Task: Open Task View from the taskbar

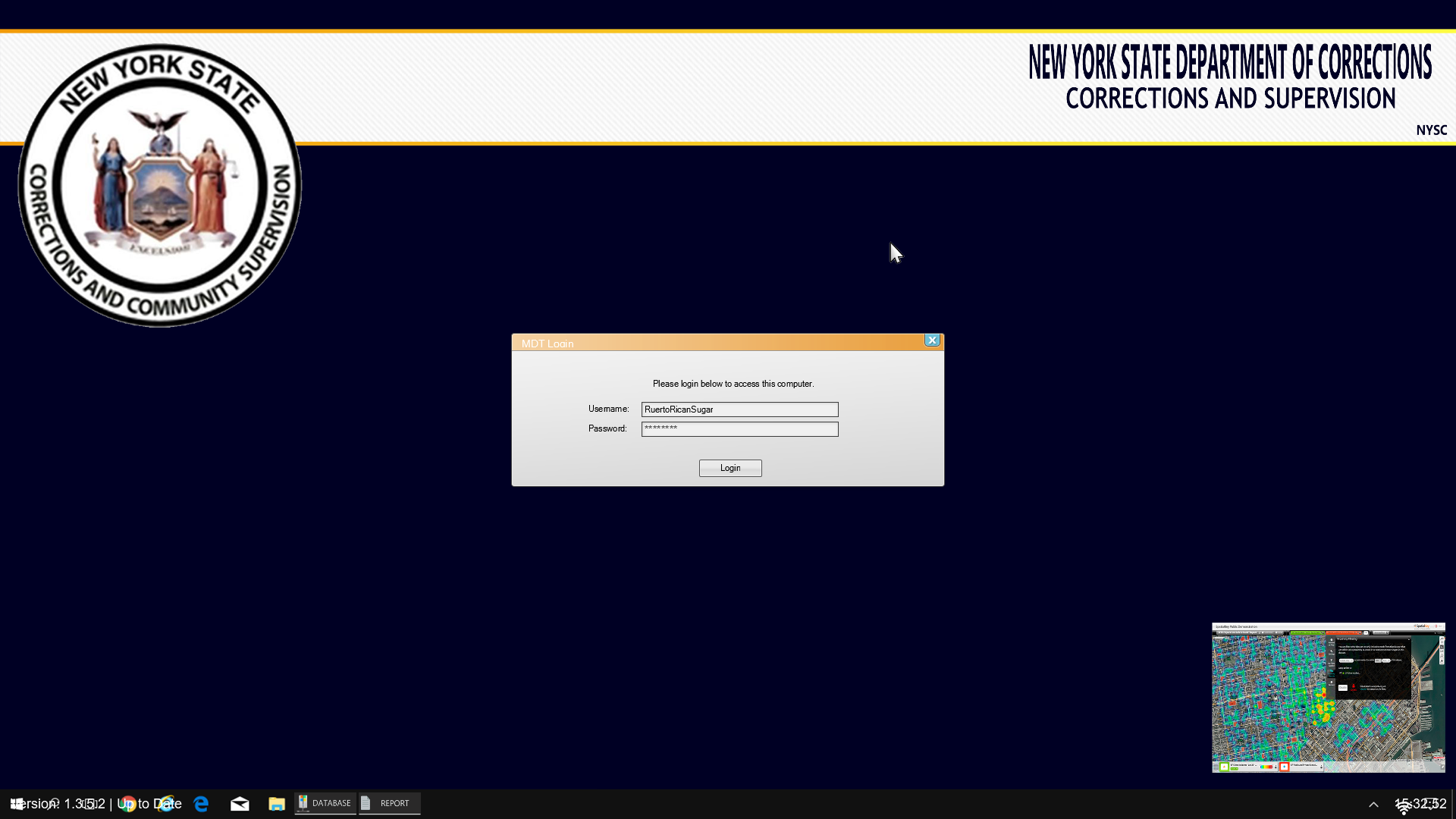Action: click(89, 804)
